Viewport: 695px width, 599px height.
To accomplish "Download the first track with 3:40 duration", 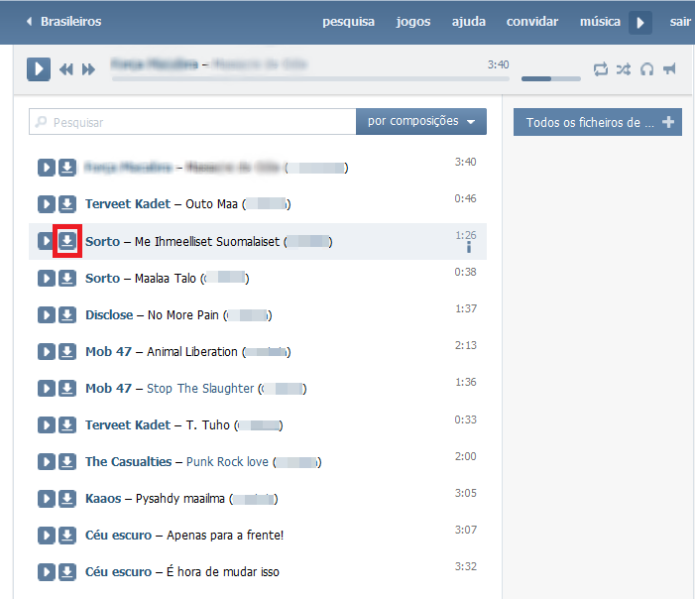I will pyautogui.click(x=67, y=168).
